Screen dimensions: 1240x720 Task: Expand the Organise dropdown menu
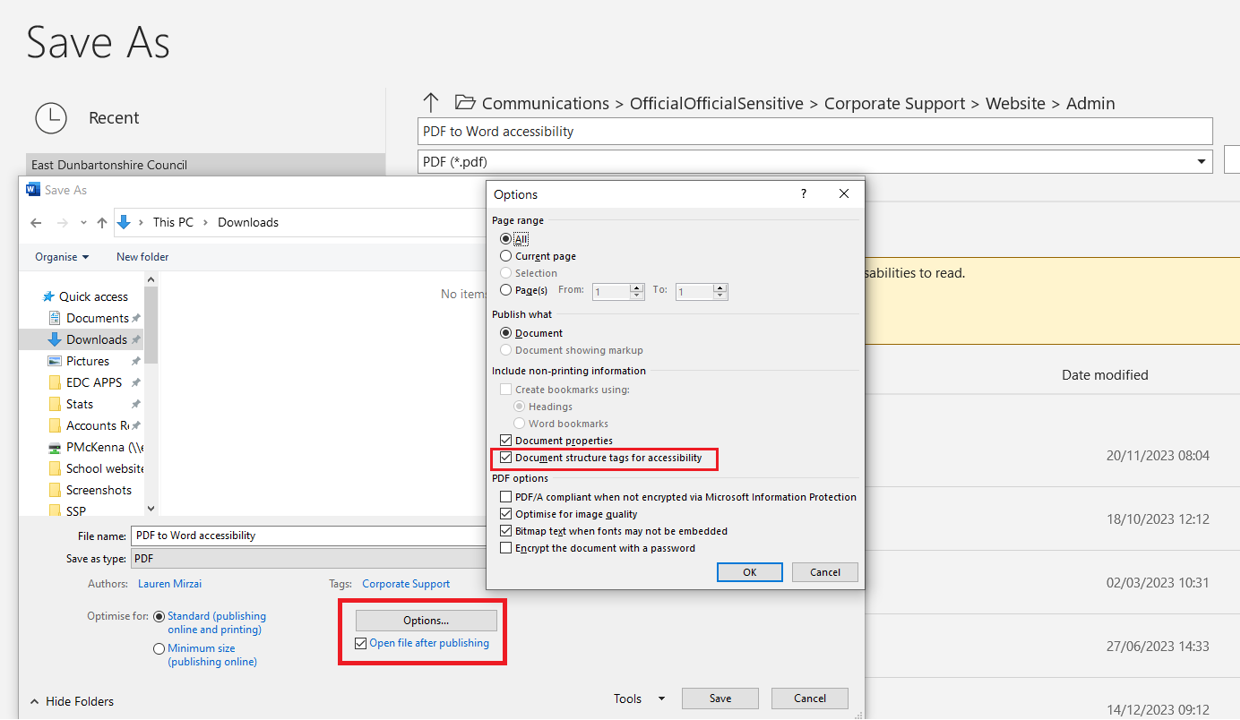tap(62, 257)
